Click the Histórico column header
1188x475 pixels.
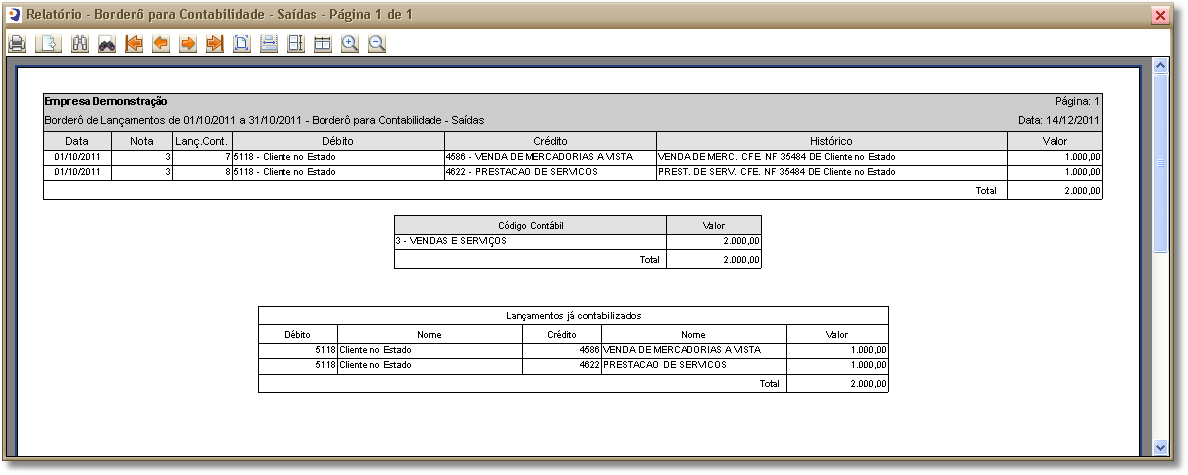point(831,141)
